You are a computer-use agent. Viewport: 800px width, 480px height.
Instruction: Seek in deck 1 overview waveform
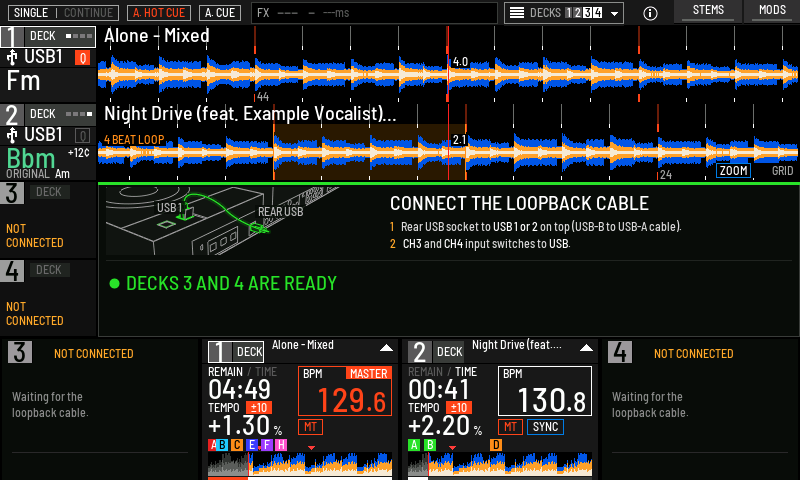300,463
